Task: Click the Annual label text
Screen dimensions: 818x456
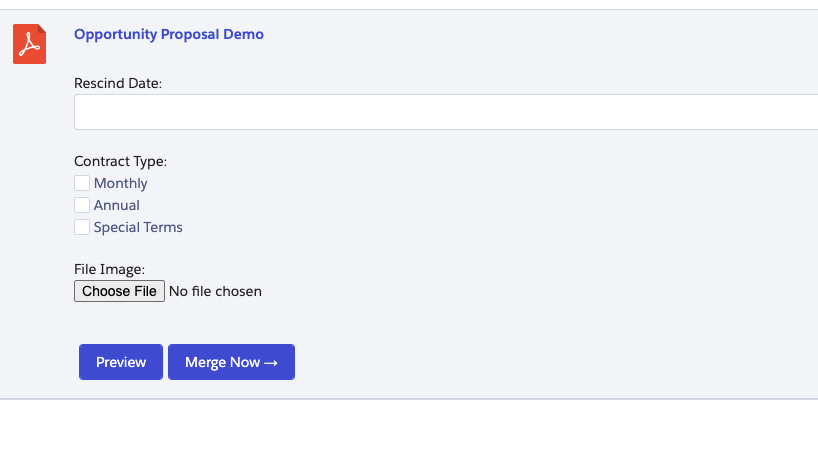Action: 117,205
